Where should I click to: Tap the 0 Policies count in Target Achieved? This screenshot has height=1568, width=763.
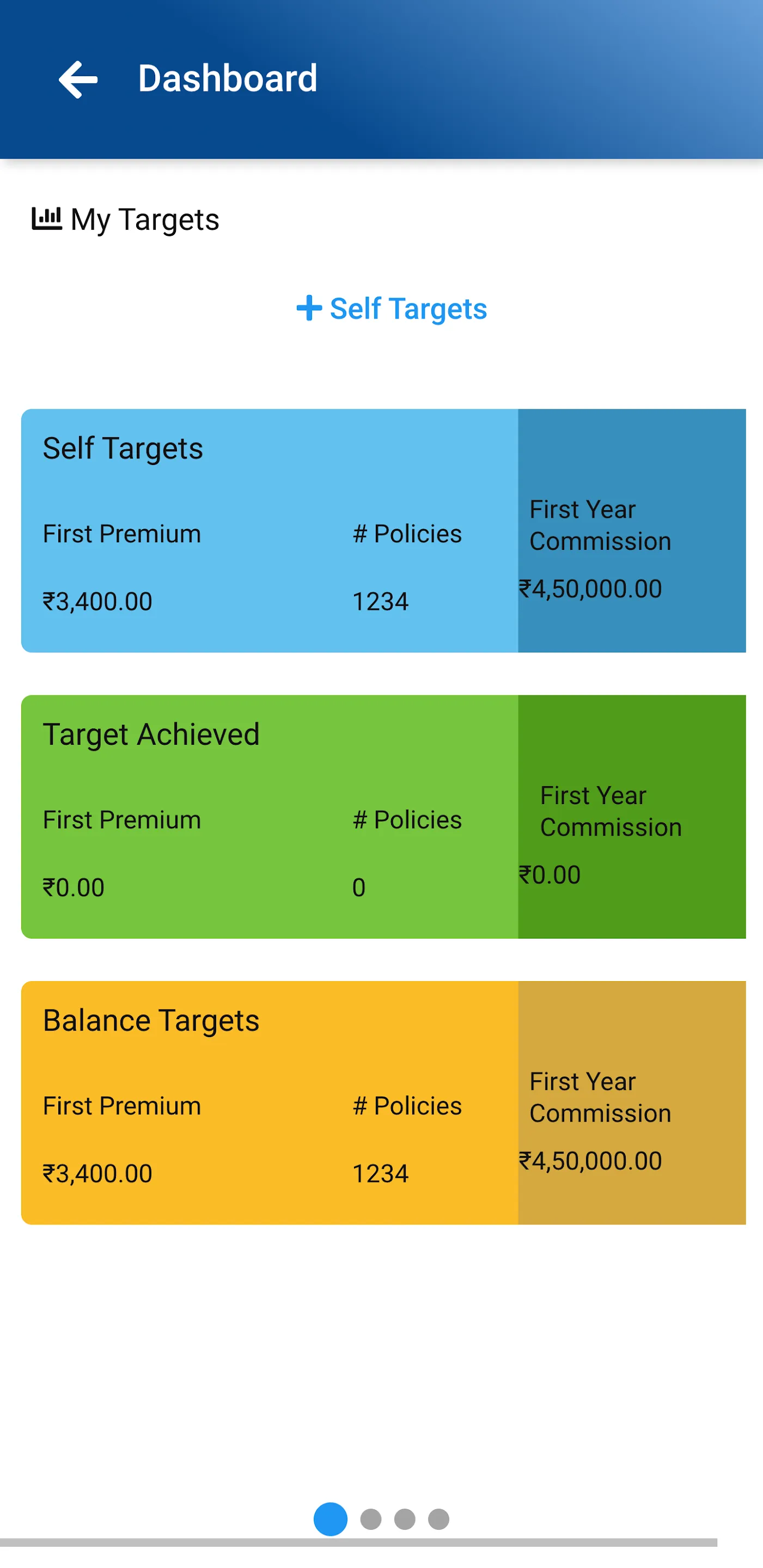point(358,888)
